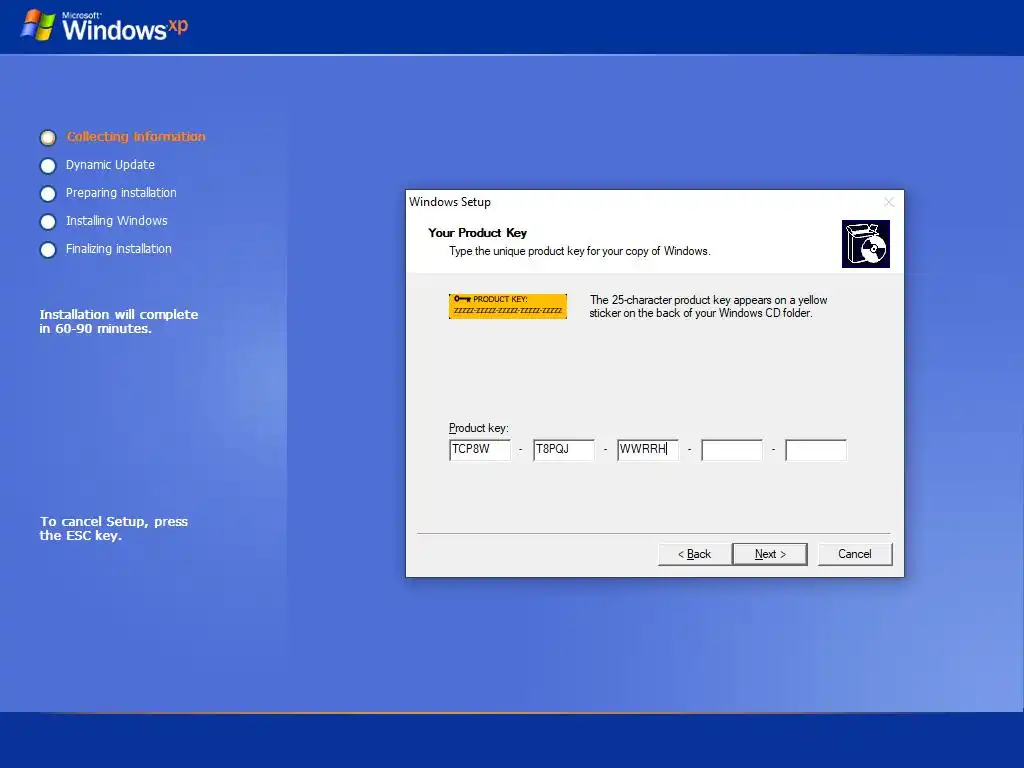The height and width of the screenshot is (768, 1024).
Task: Select the Preparing installation step bullet
Action: [x=48, y=194]
